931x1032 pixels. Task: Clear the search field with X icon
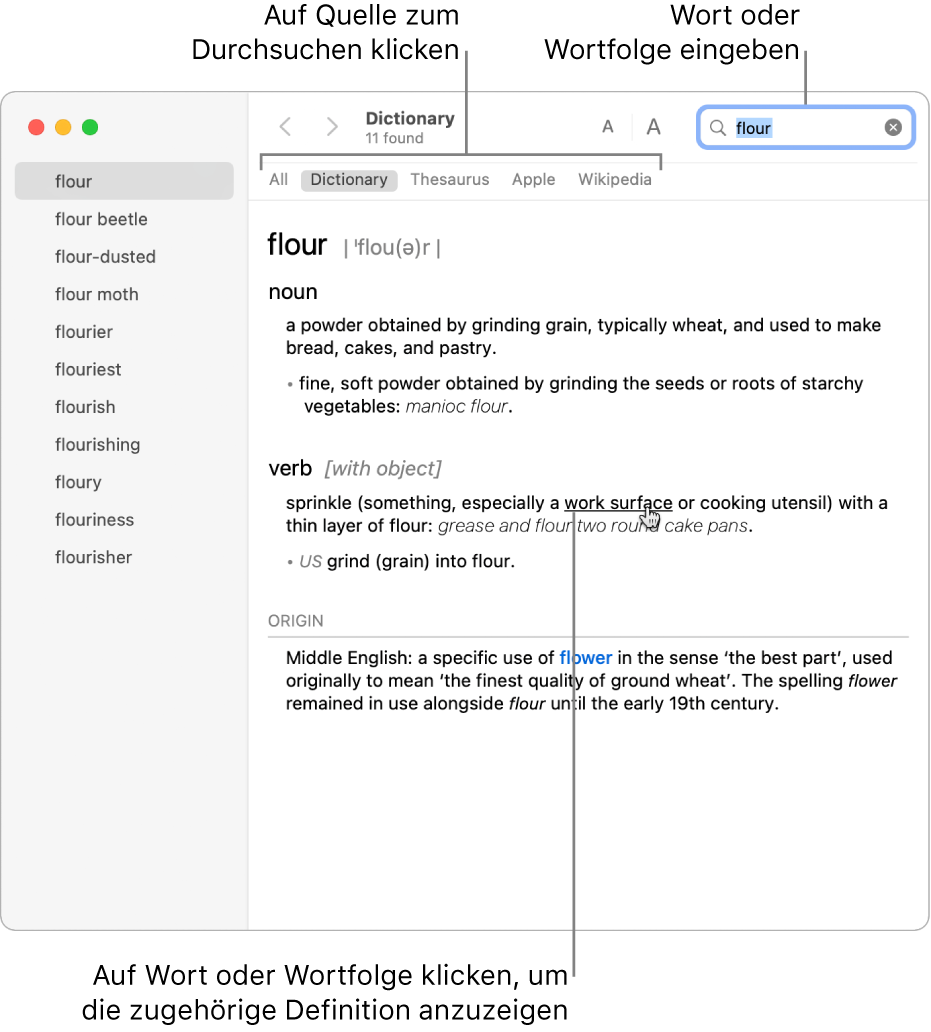pyautogui.click(x=893, y=128)
